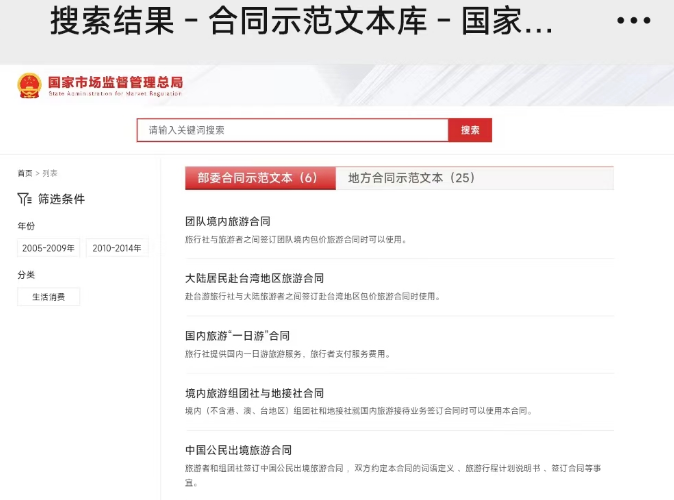Open the 大陆居民赴台湾地区旅游合同 entry
674x500 pixels.
[255, 278]
